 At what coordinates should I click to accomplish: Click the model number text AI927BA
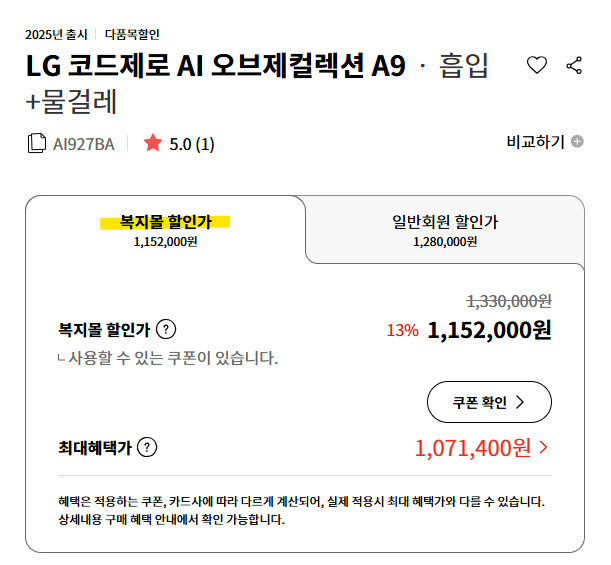(x=83, y=144)
